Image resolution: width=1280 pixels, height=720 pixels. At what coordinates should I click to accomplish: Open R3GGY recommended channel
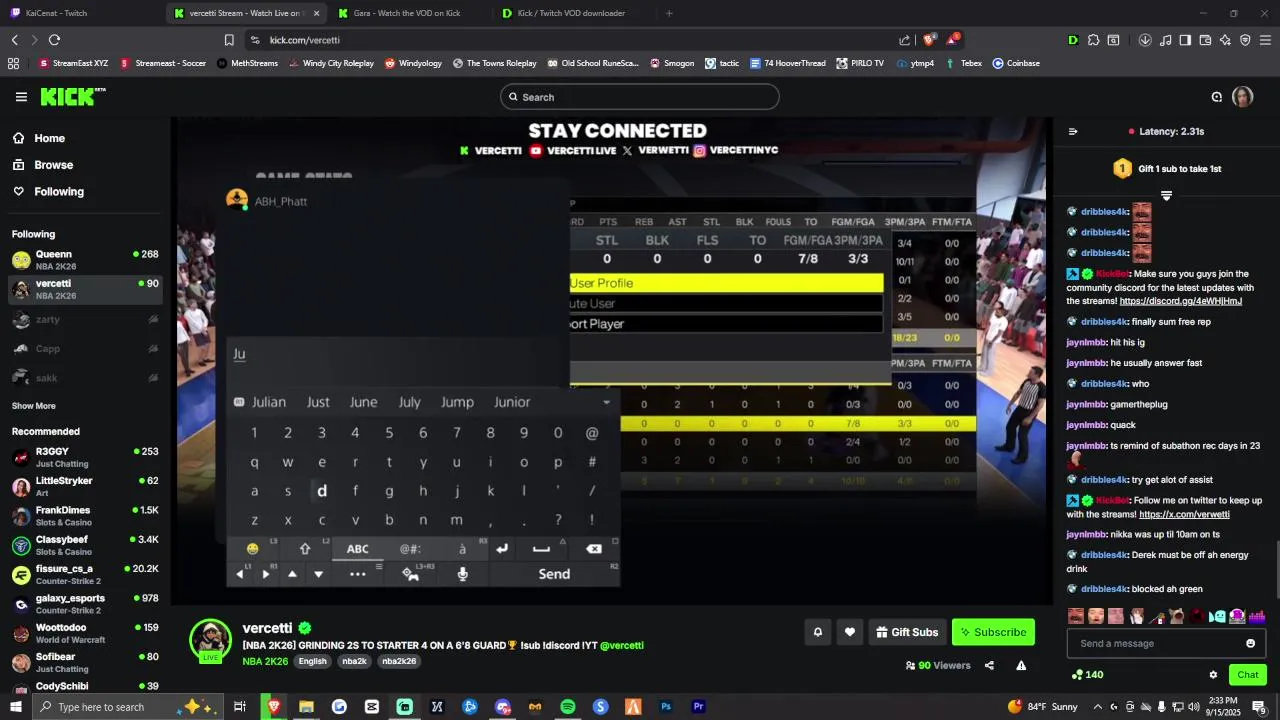[x=85, y=457]
